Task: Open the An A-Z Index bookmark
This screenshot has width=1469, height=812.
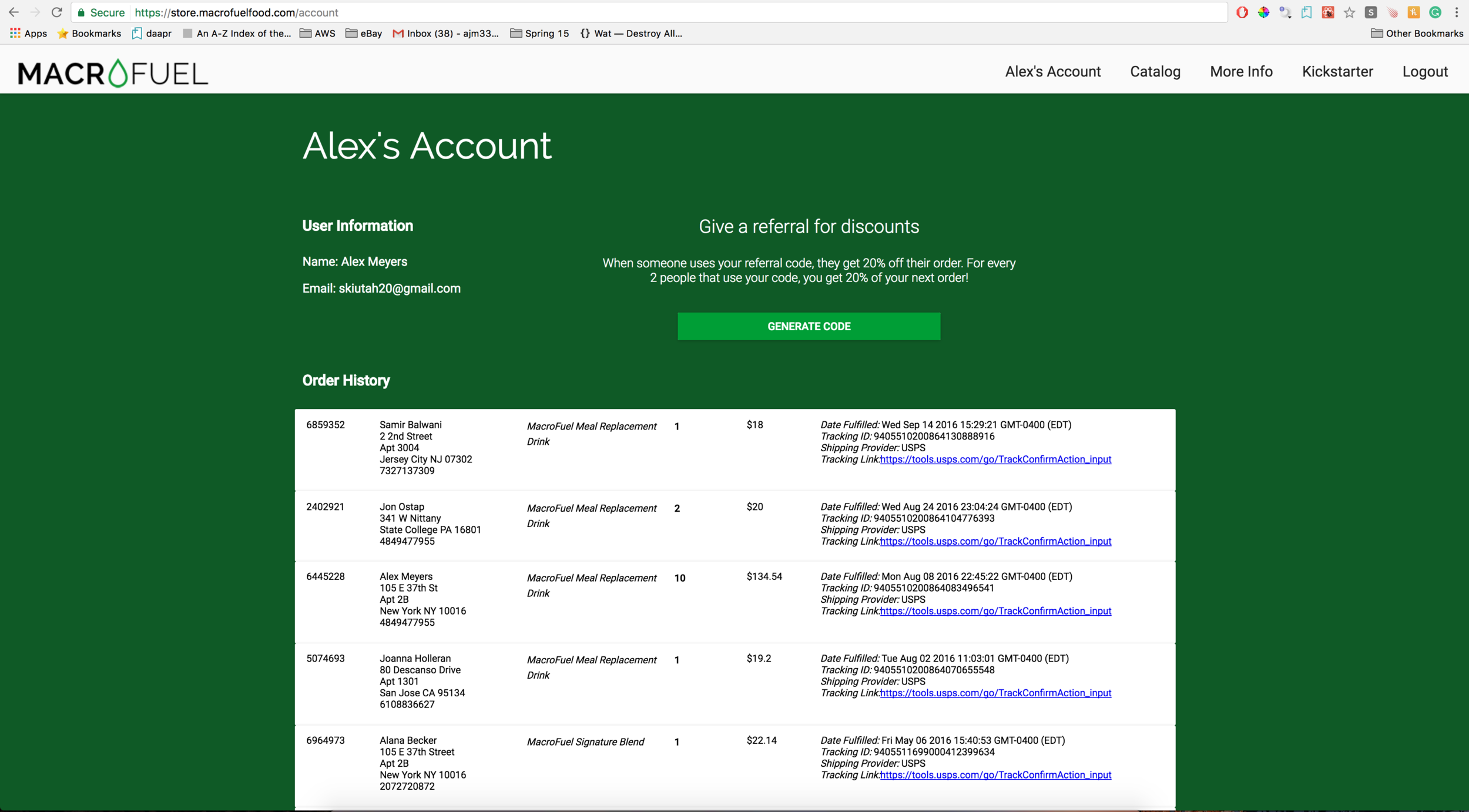Action: pos(237,33)
